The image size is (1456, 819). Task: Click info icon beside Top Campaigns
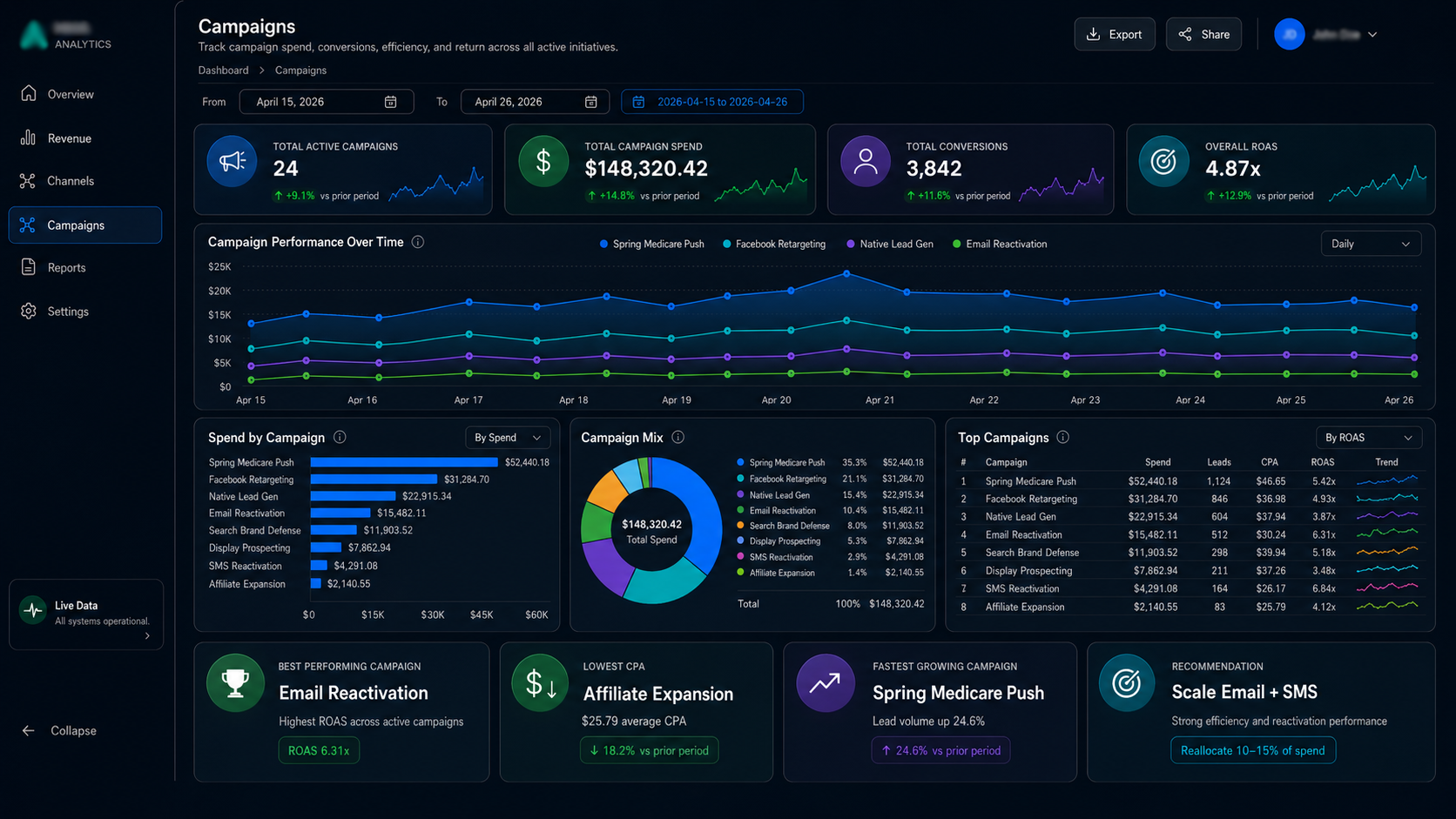(x=1062, y=437)
